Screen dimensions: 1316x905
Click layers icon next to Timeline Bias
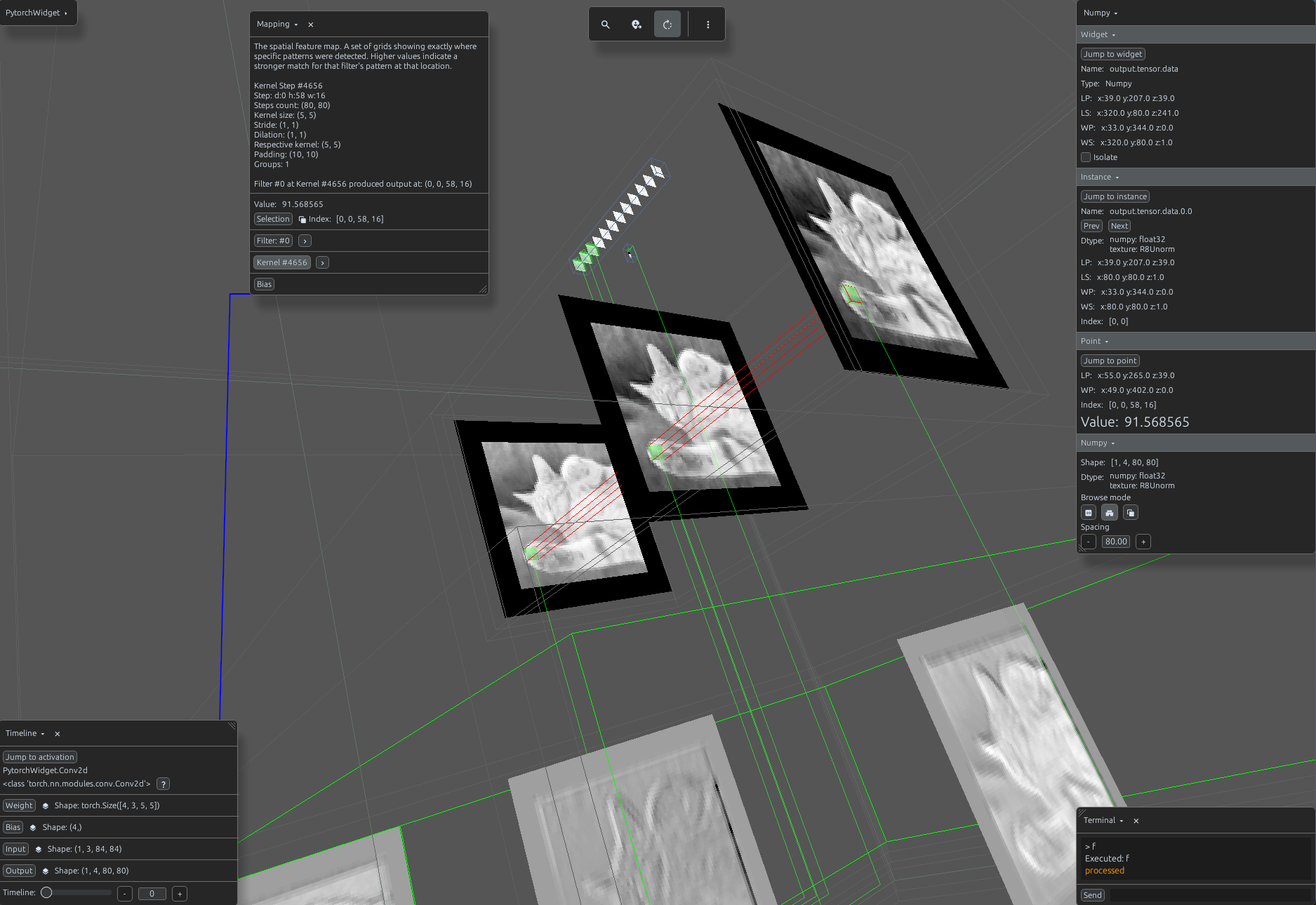click(x=33, y=828)
